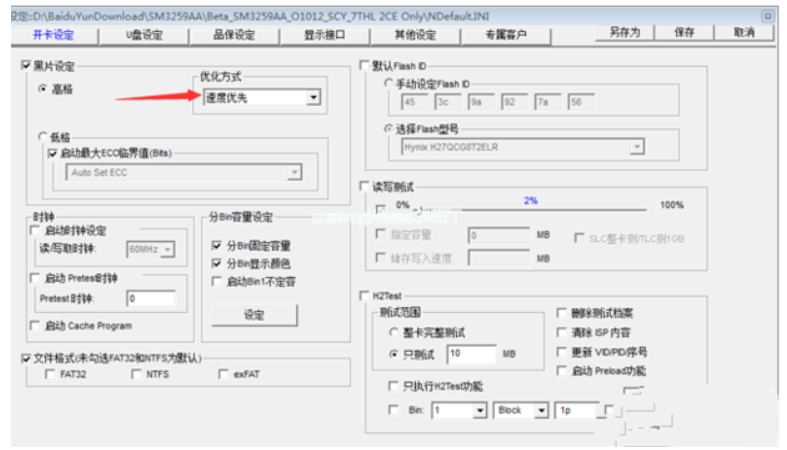The height and width of the screenshot is (450, 787).
Task: Select the 低格 radio button
Action: [x=43, y=137]
